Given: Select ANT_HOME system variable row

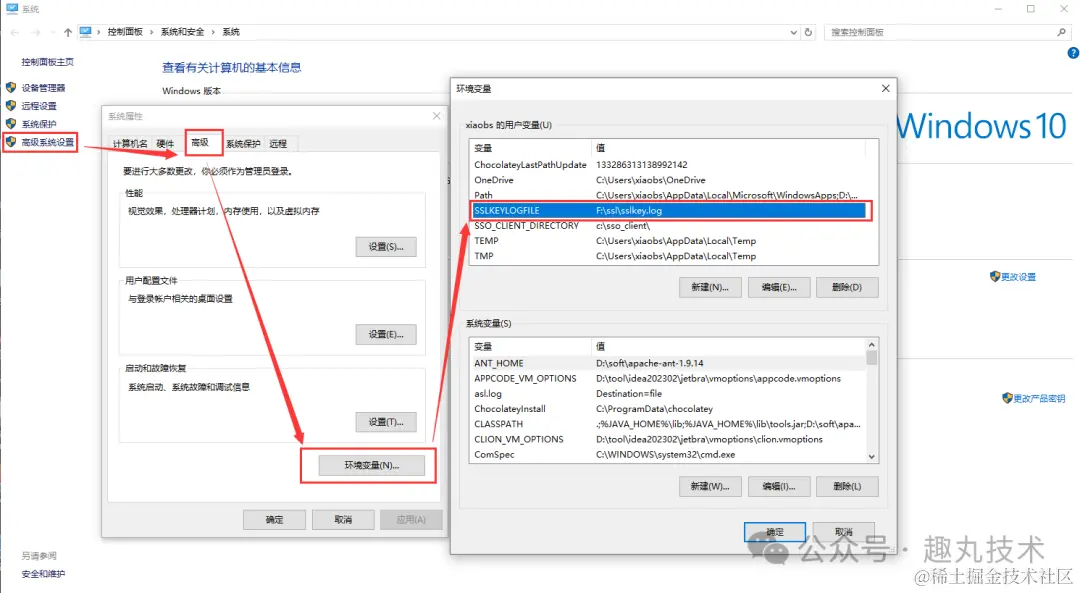Looking at the screenshot, I should click(x=668, y=363).
